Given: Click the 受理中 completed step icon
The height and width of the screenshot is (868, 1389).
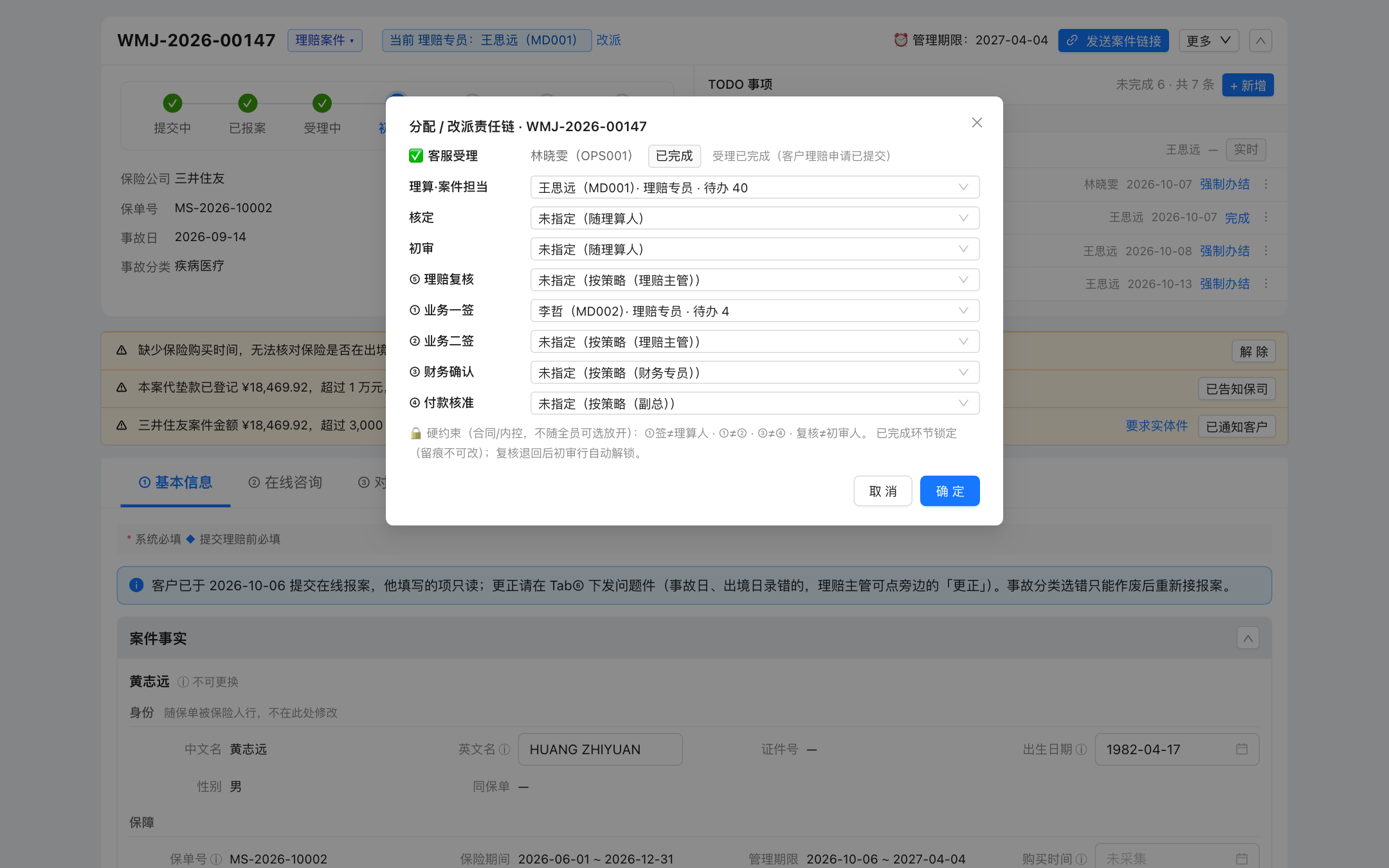Looking at the screenshot, I should click(x=322, y=103).
